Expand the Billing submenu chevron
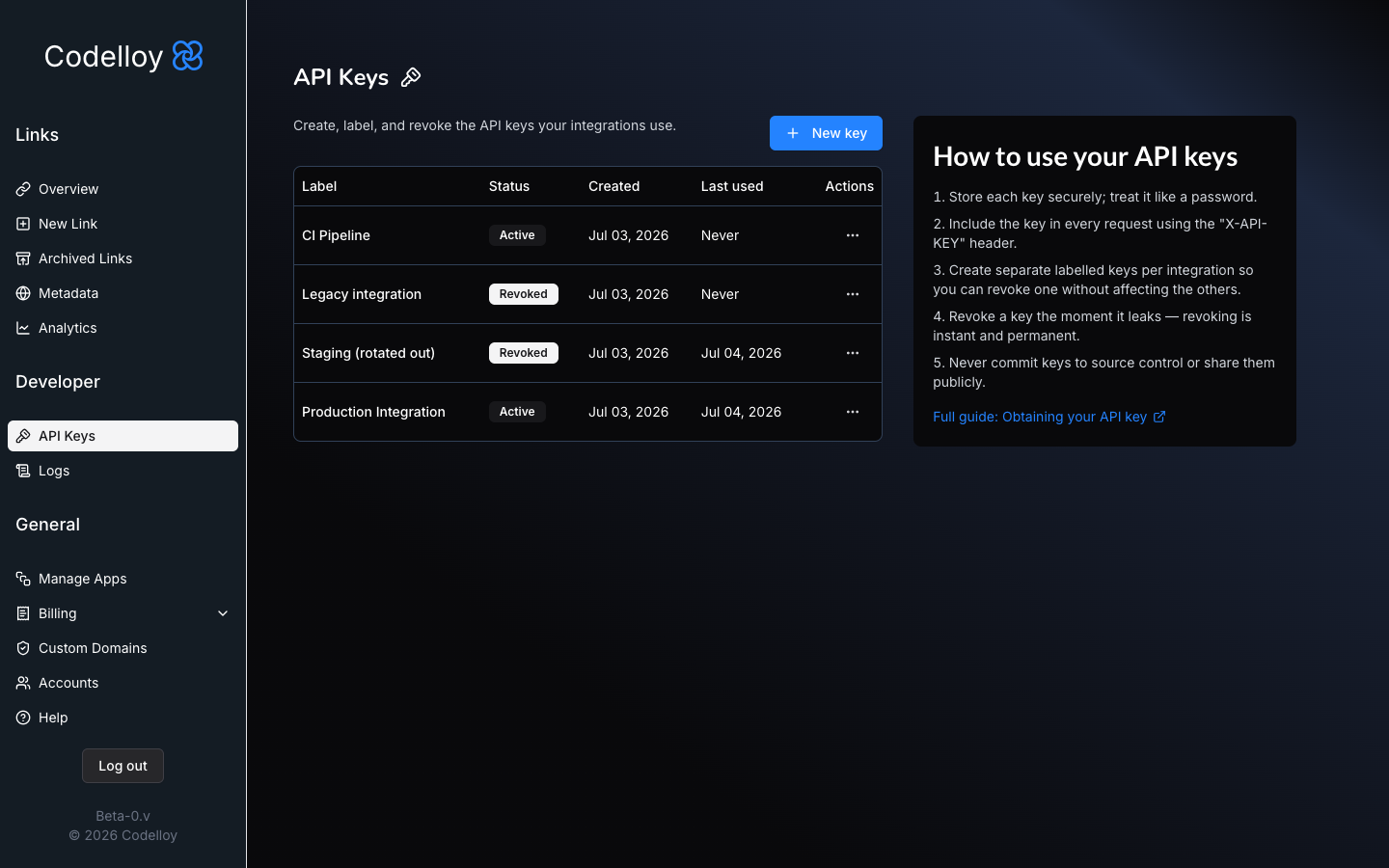Viewport: 1389px width, 868px height. (223, 613)
